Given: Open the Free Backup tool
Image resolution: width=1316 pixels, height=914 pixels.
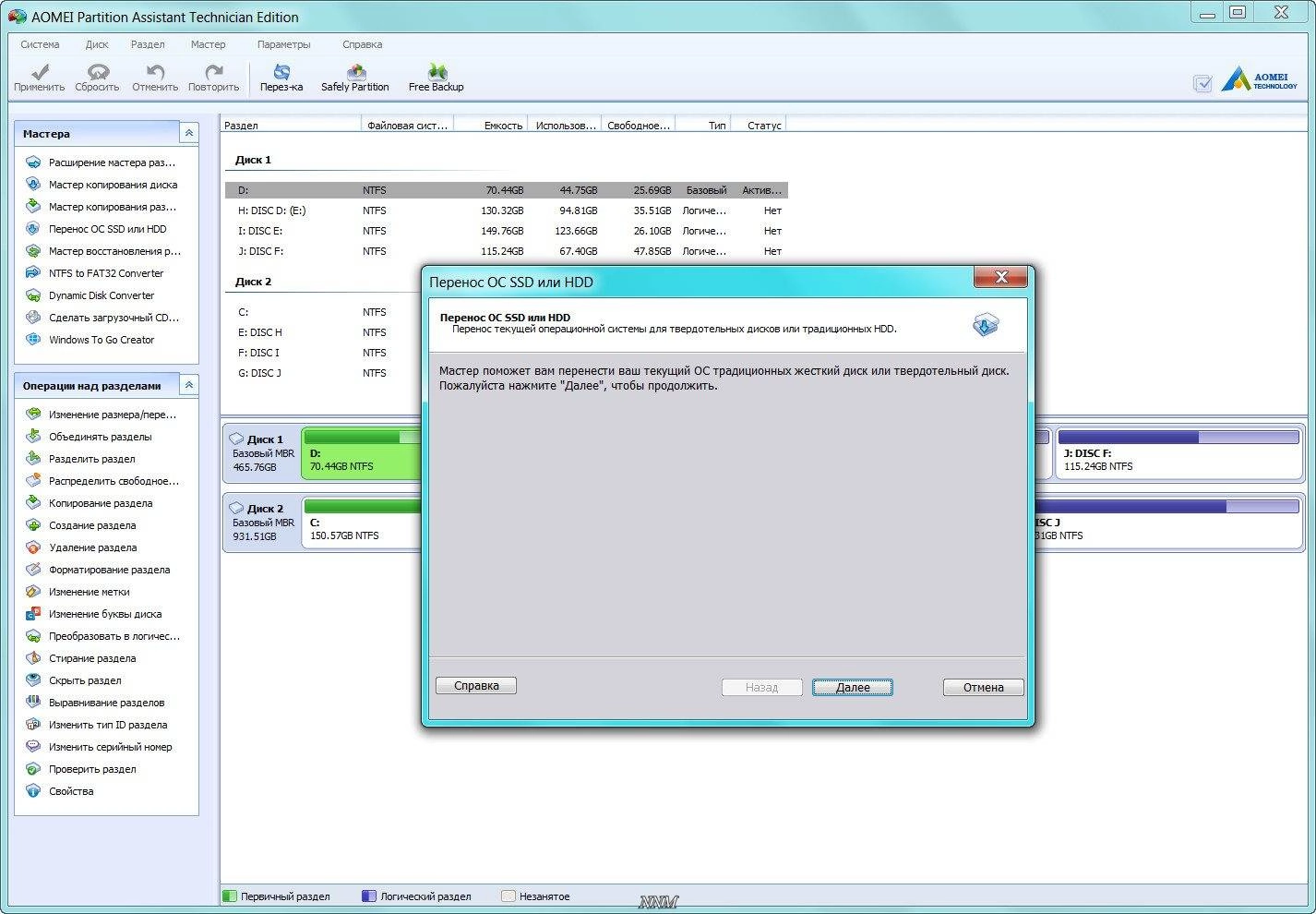Looking at the screenshot, I should click(x=437, y=78).
